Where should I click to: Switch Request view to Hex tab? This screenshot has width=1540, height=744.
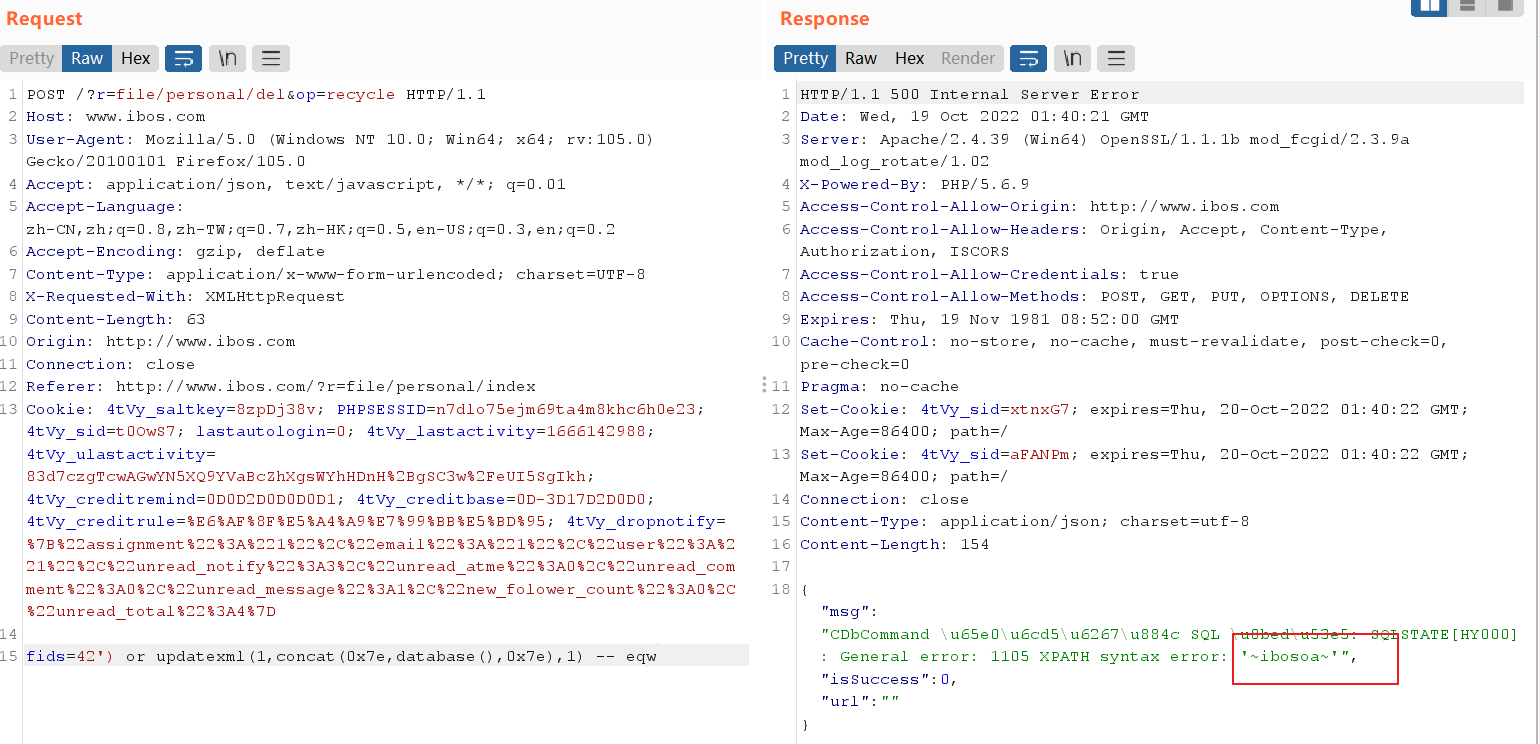click(x=136, y=58)
